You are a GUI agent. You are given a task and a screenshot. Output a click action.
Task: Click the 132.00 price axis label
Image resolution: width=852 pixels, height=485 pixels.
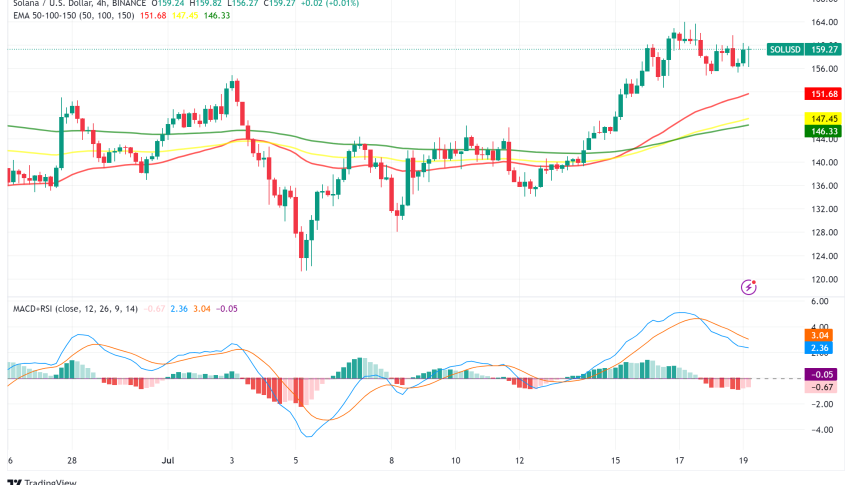(824, 209)
